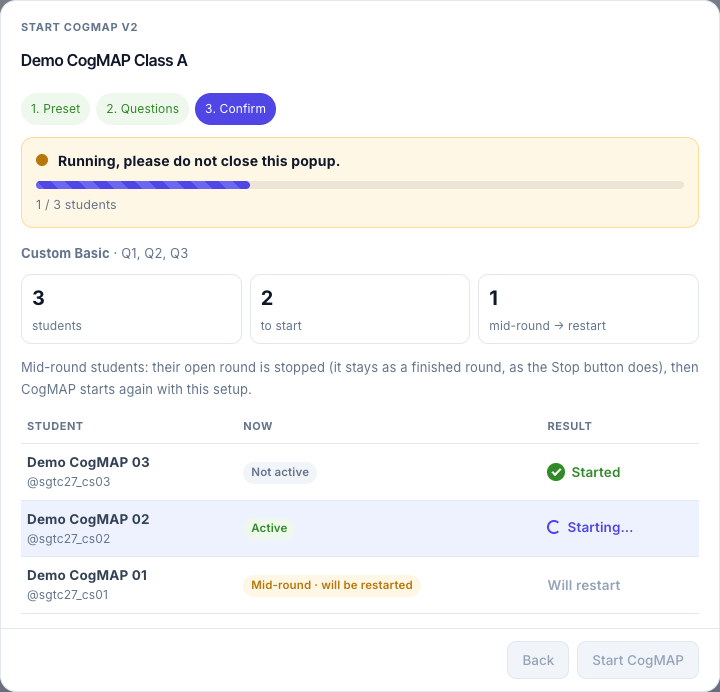Click the mid-round restart count card
This screenshot has height=692, width=720.
coord(588,309)
